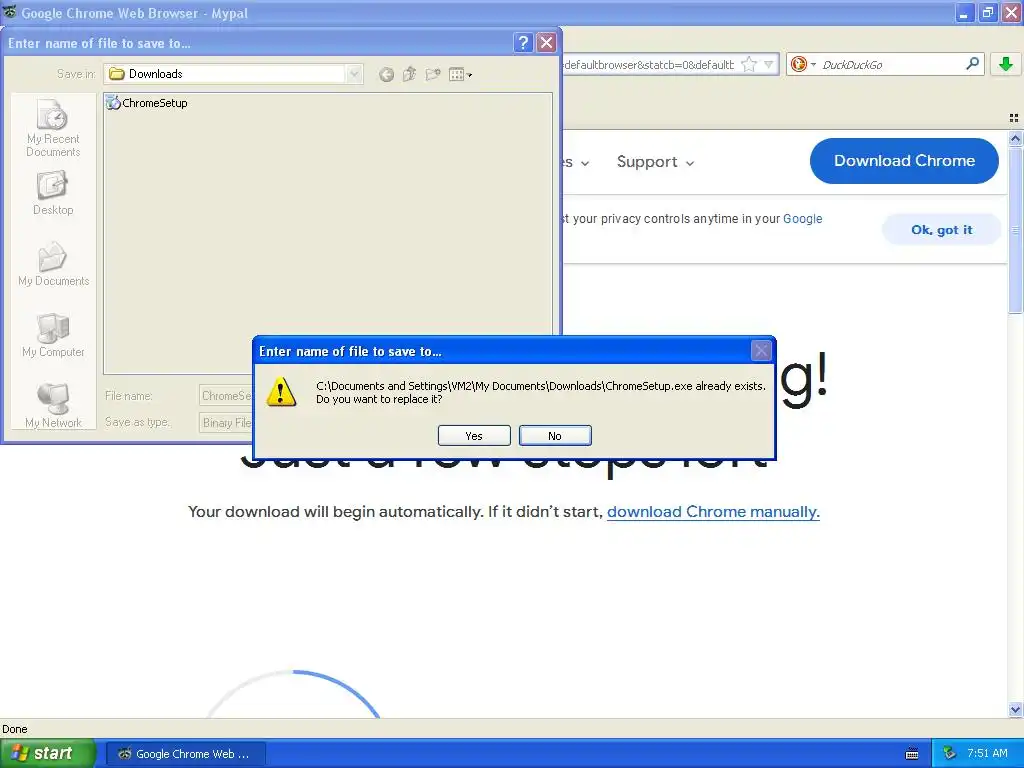Open My Recent Documents in save dialog
Image resolution: width=1024 pixels, height=768 pixels.
coord(53,128)
